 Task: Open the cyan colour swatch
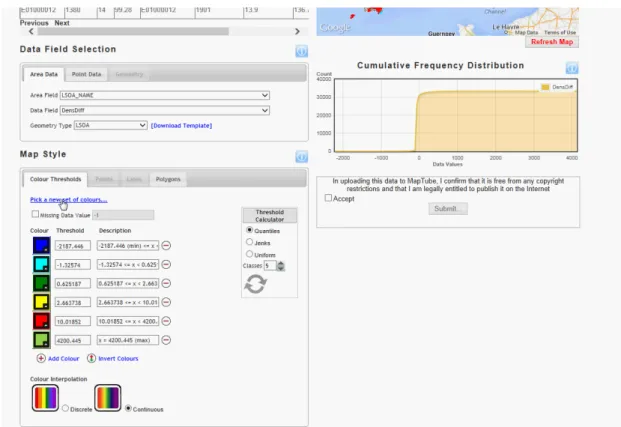[x=41, y=264]
